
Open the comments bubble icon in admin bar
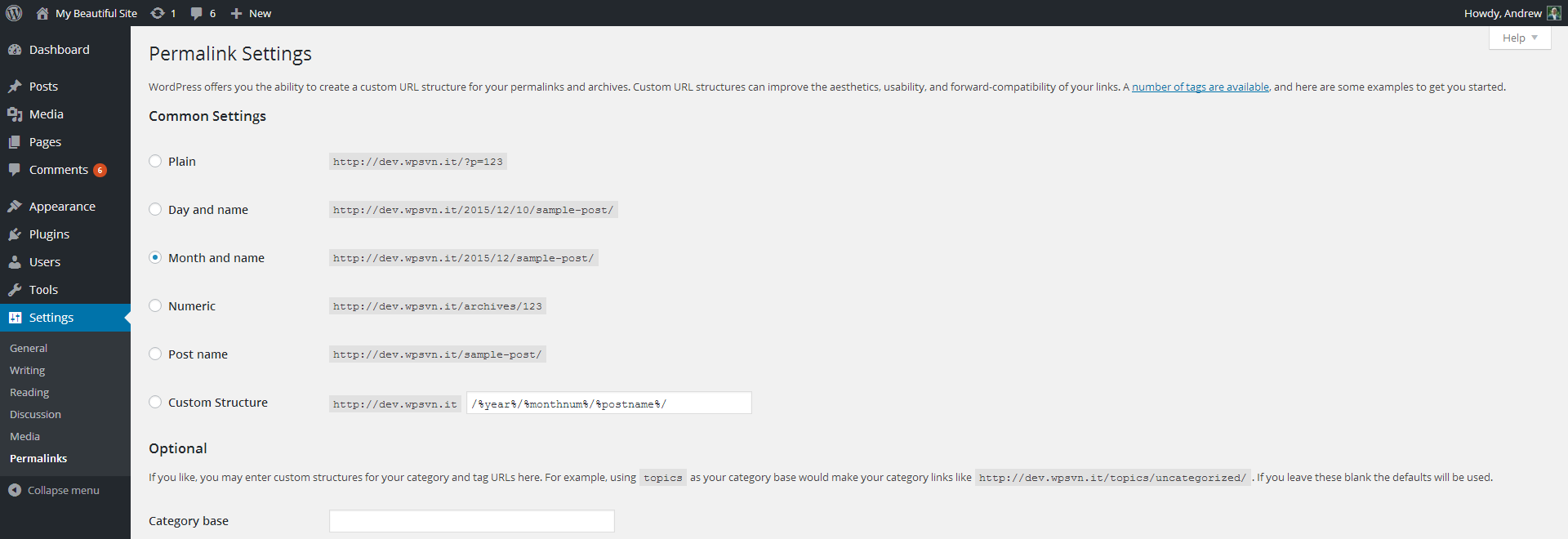(x=197, y=13)
